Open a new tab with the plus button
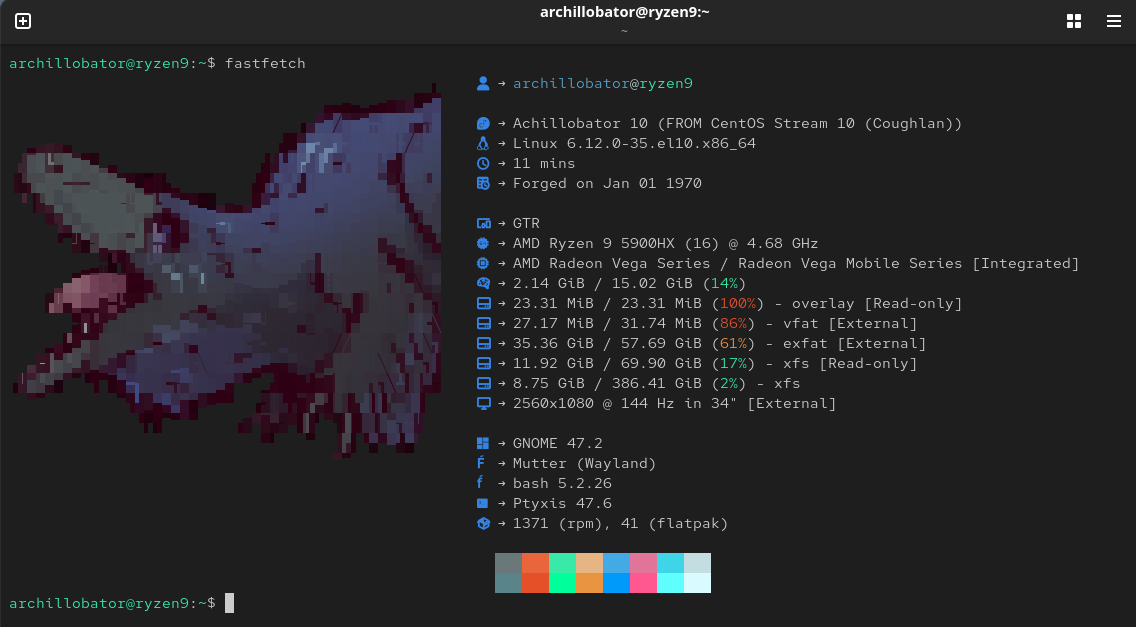This screenshot has height=627, width=1136. (23, 21)
